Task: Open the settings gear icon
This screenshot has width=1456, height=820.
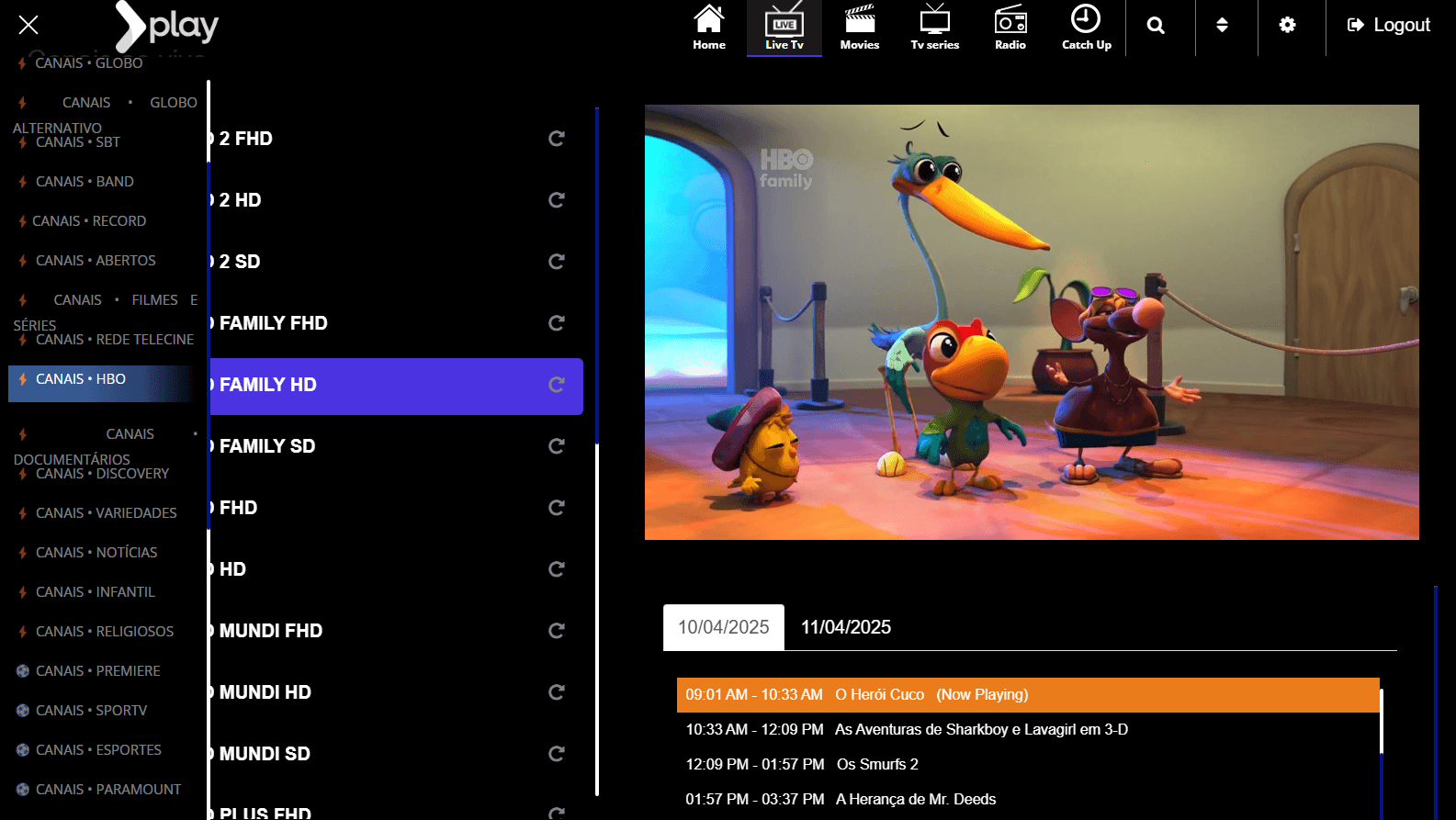Action: click(x=1287, y=26)
